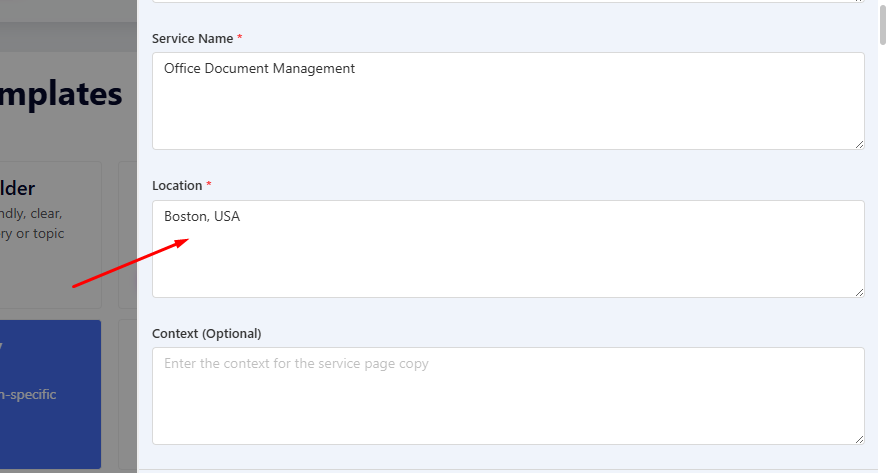Click the "Context (Optional)" label

206,333
